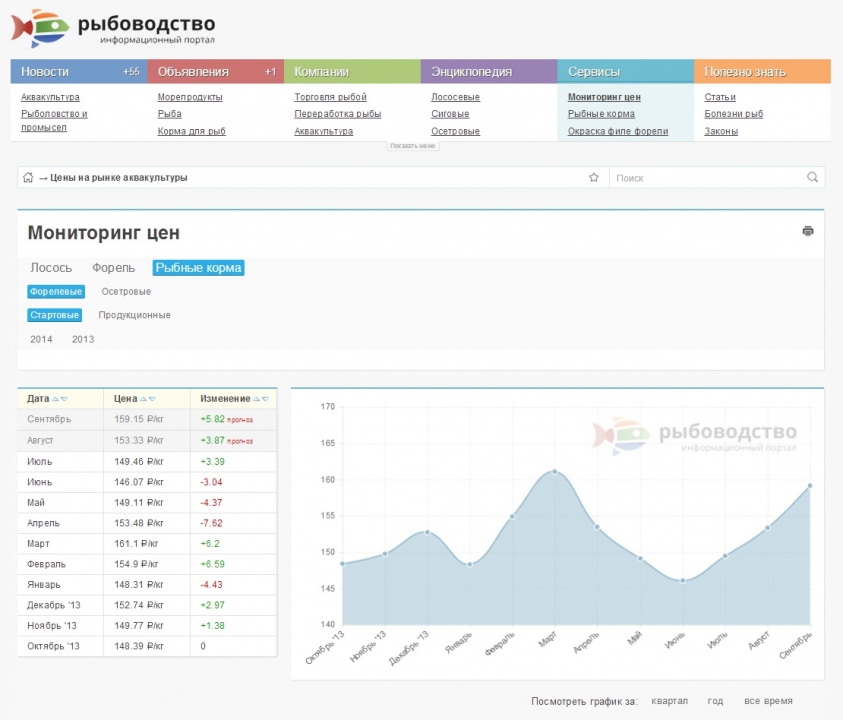The height and width of the screenshot is (720, 843).
Task: Click the search magnifier icon
Action: 812,178
